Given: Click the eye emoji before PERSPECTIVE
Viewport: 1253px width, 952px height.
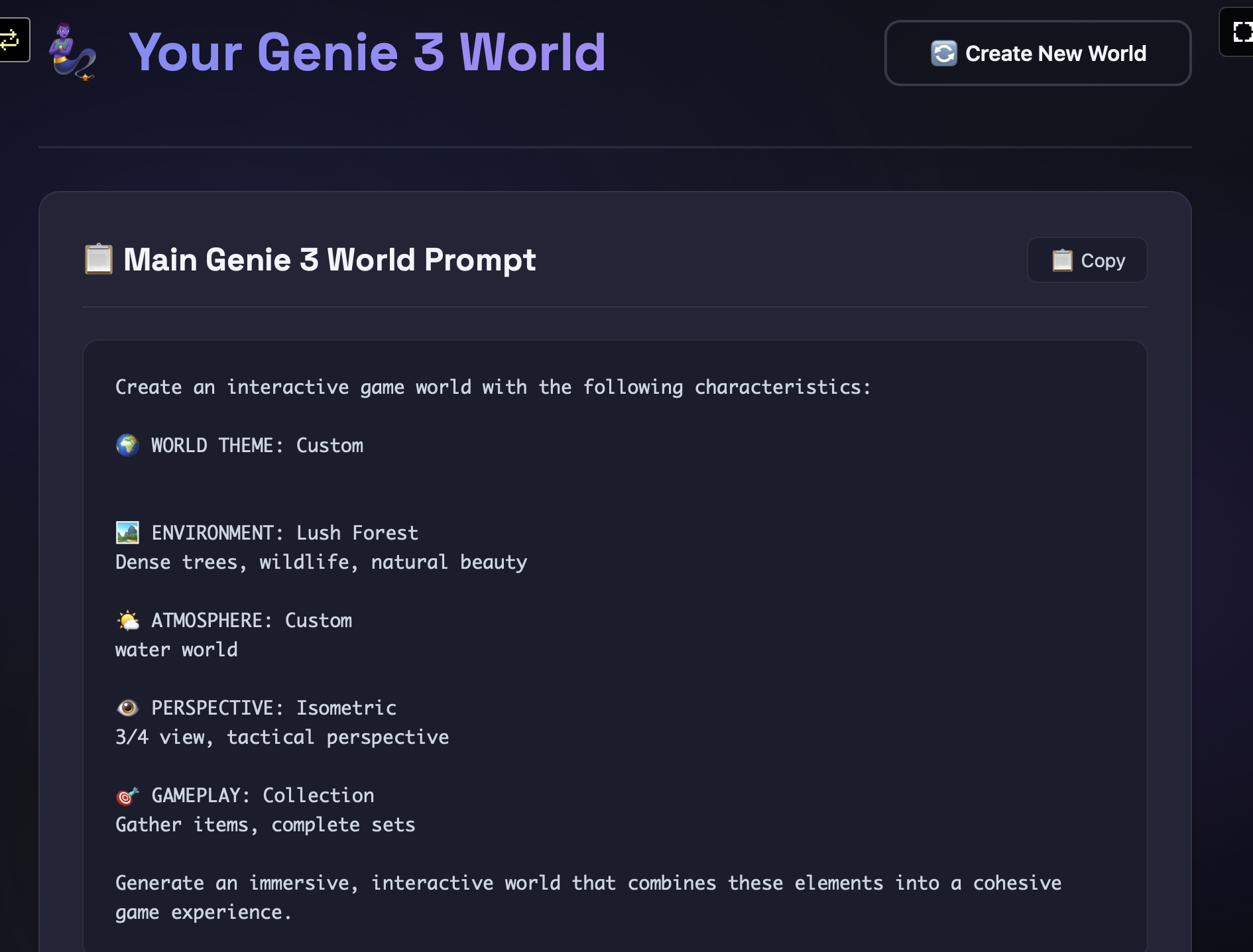Looking at the screenshot, I should (x=127, y=708).
